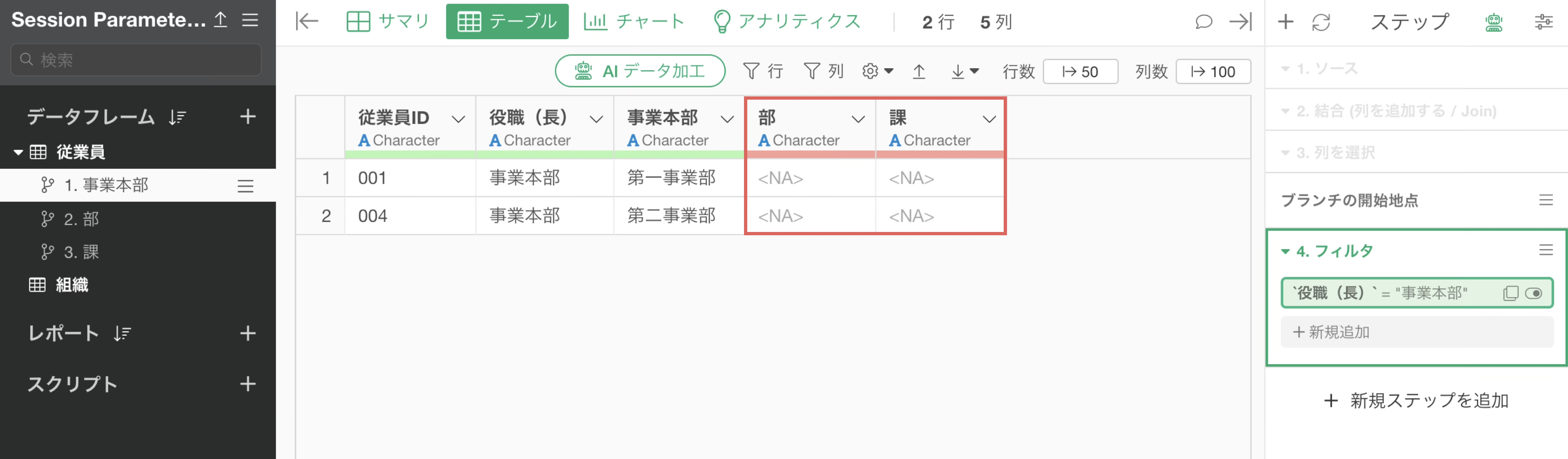Collapse the 従業員 data frame tree
The height and width of the screenshot is (459, 1568).
[x=18, y=152]
